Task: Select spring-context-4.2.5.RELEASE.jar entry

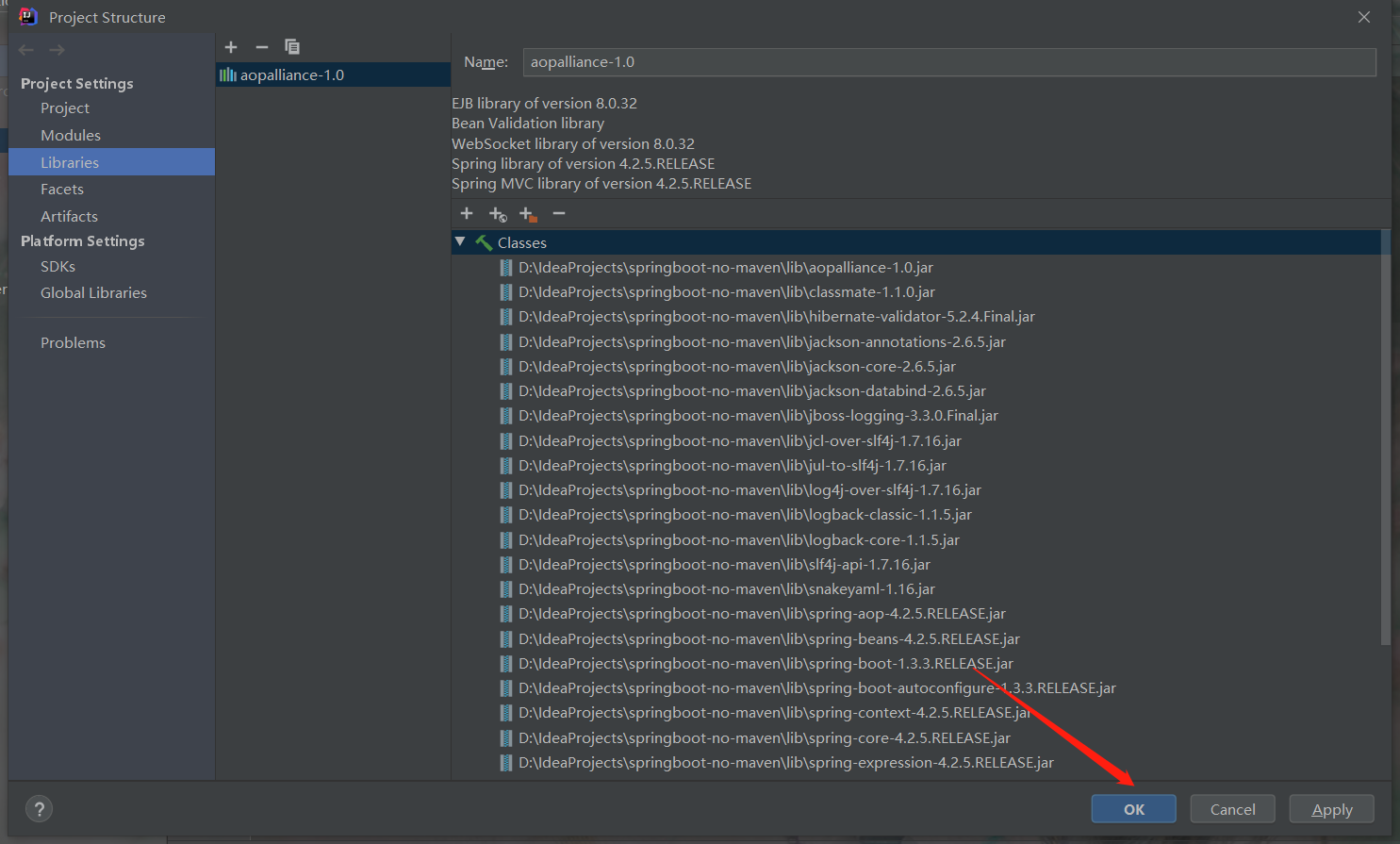Action: tap(774, 713)
